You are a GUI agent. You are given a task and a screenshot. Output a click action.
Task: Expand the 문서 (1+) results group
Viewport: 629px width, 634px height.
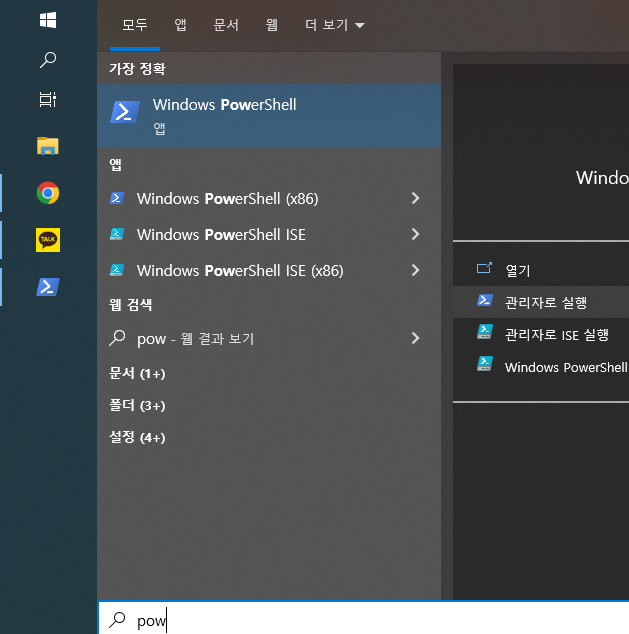[x=137, y=373]
